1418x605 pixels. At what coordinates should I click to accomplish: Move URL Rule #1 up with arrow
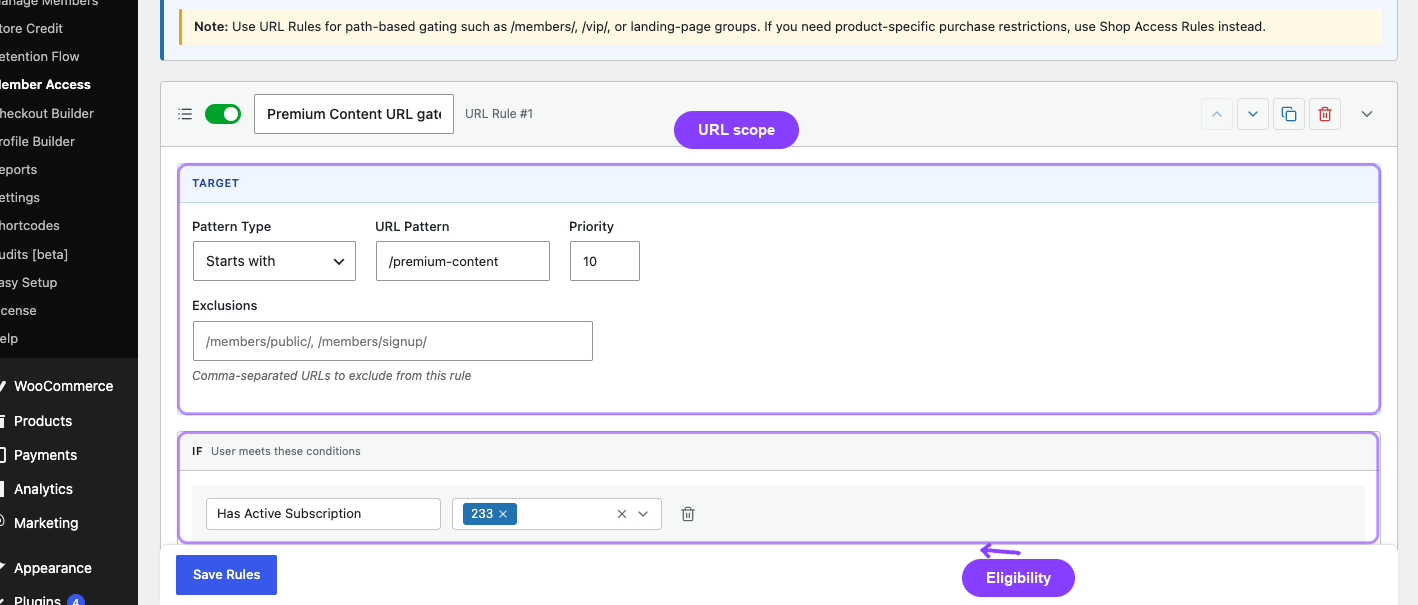1217,114
